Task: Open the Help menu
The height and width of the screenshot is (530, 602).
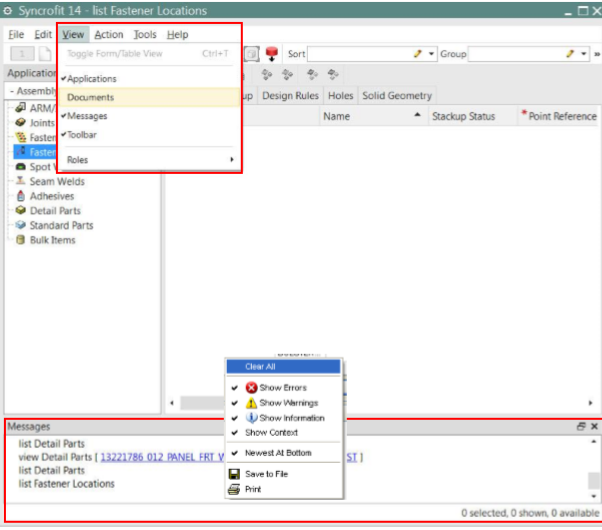Action: tap(177, 35)
